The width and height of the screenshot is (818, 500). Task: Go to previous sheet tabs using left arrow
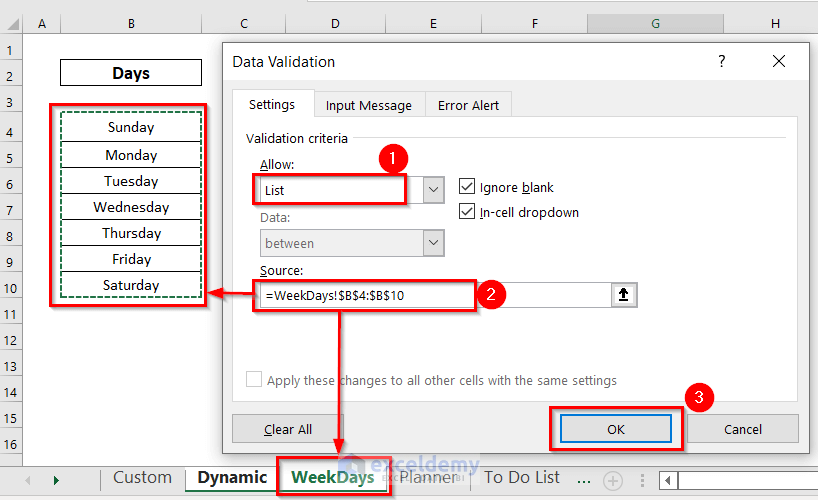(28, 480)
